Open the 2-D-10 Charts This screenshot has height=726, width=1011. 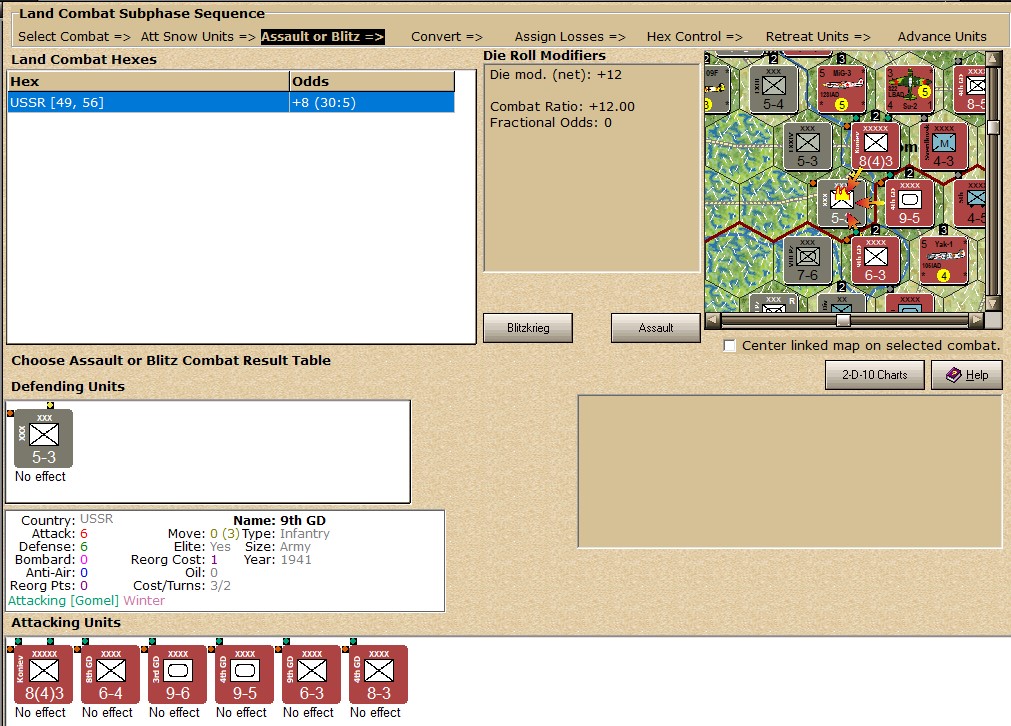point(874,375)
